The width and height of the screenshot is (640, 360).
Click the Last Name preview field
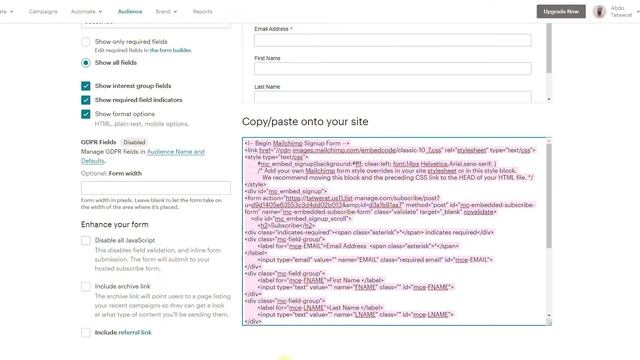[393, 97]
